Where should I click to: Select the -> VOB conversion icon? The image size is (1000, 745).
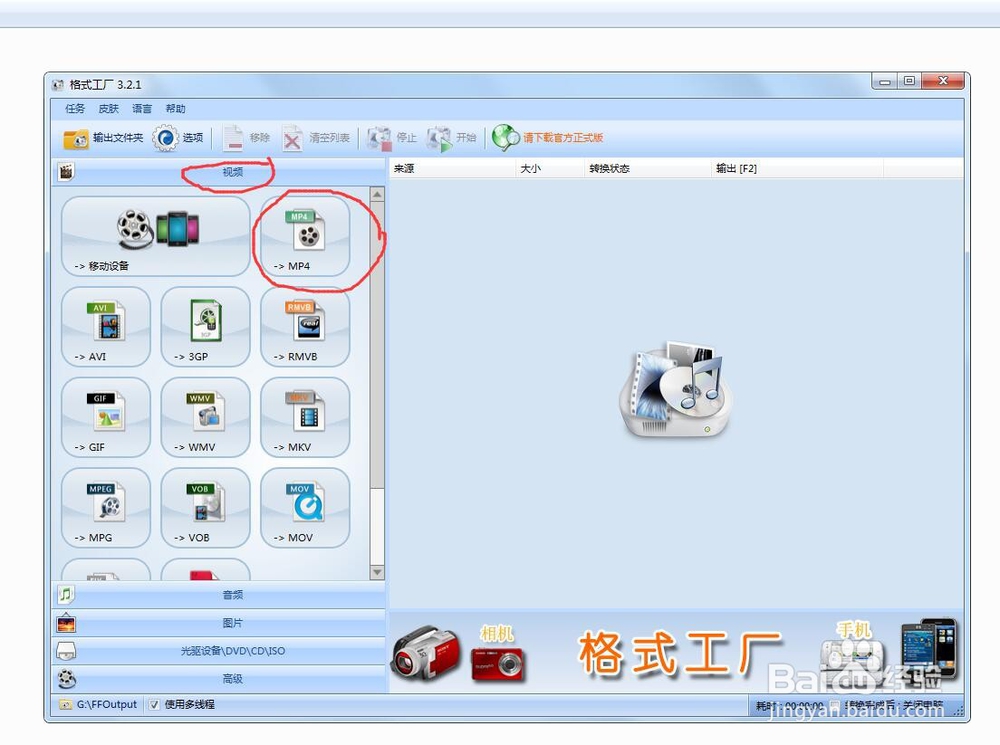tap(205, 508)
